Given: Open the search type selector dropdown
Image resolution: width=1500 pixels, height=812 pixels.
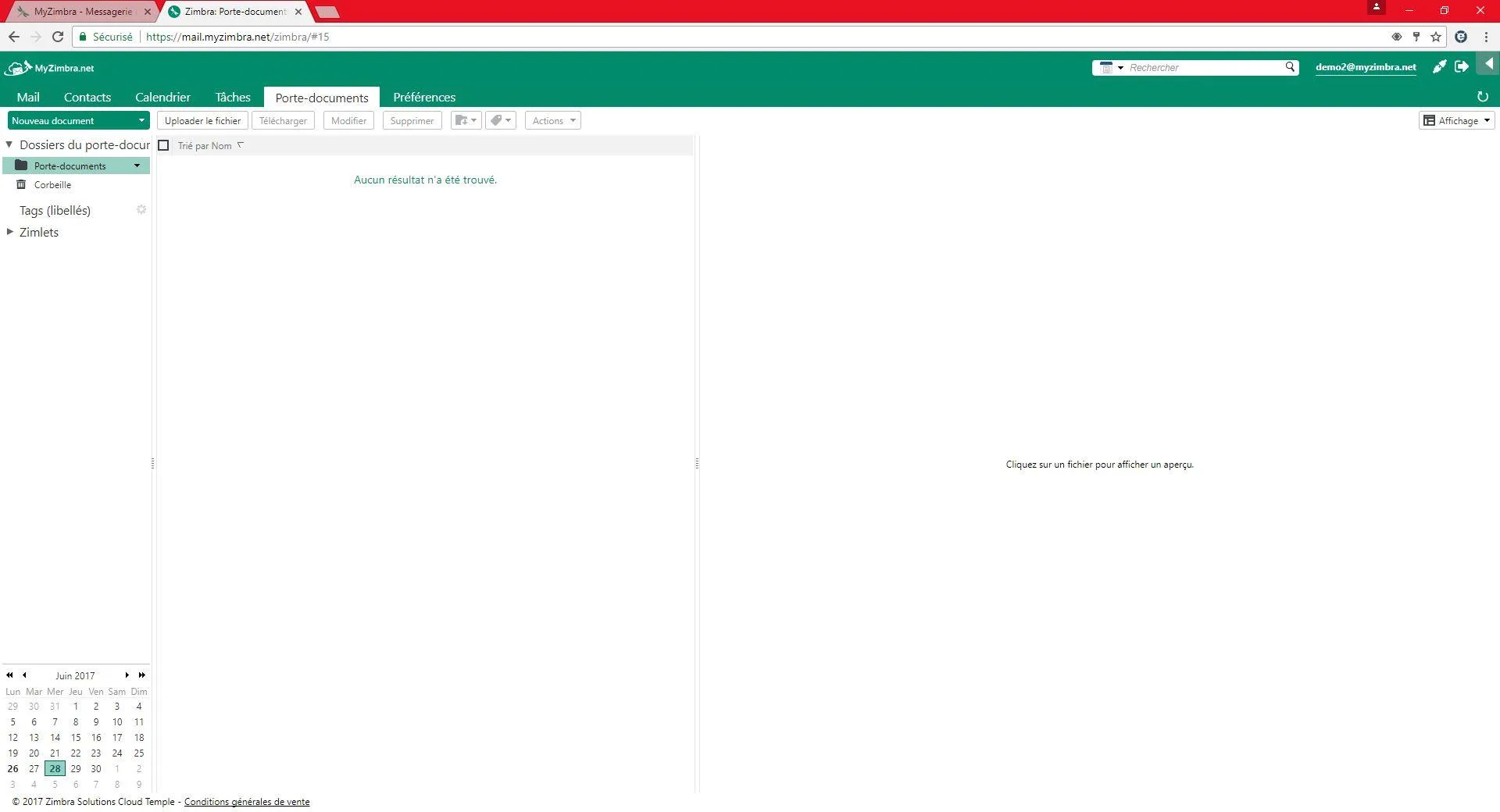Looking at the screenshot, I should (1111, 68).
